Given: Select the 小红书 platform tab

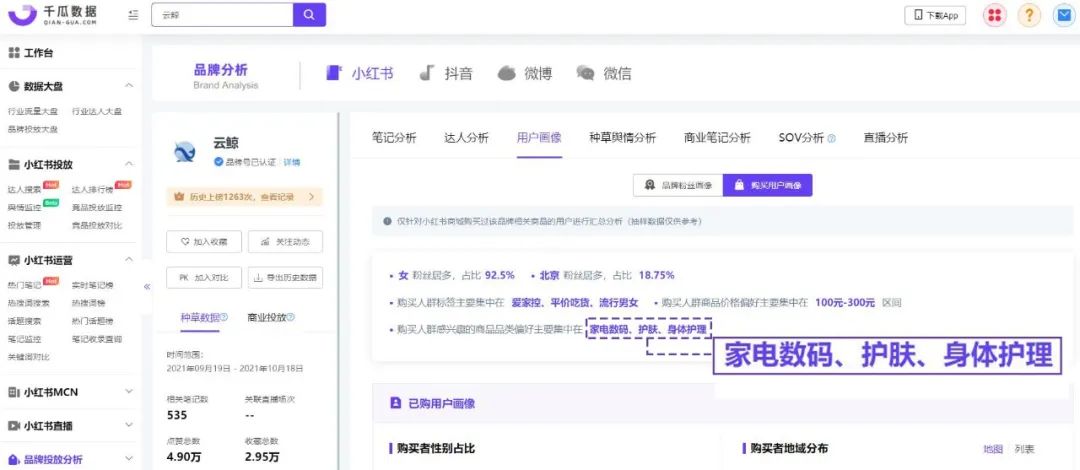Looking at the screenshot, I should pos(360,73).
